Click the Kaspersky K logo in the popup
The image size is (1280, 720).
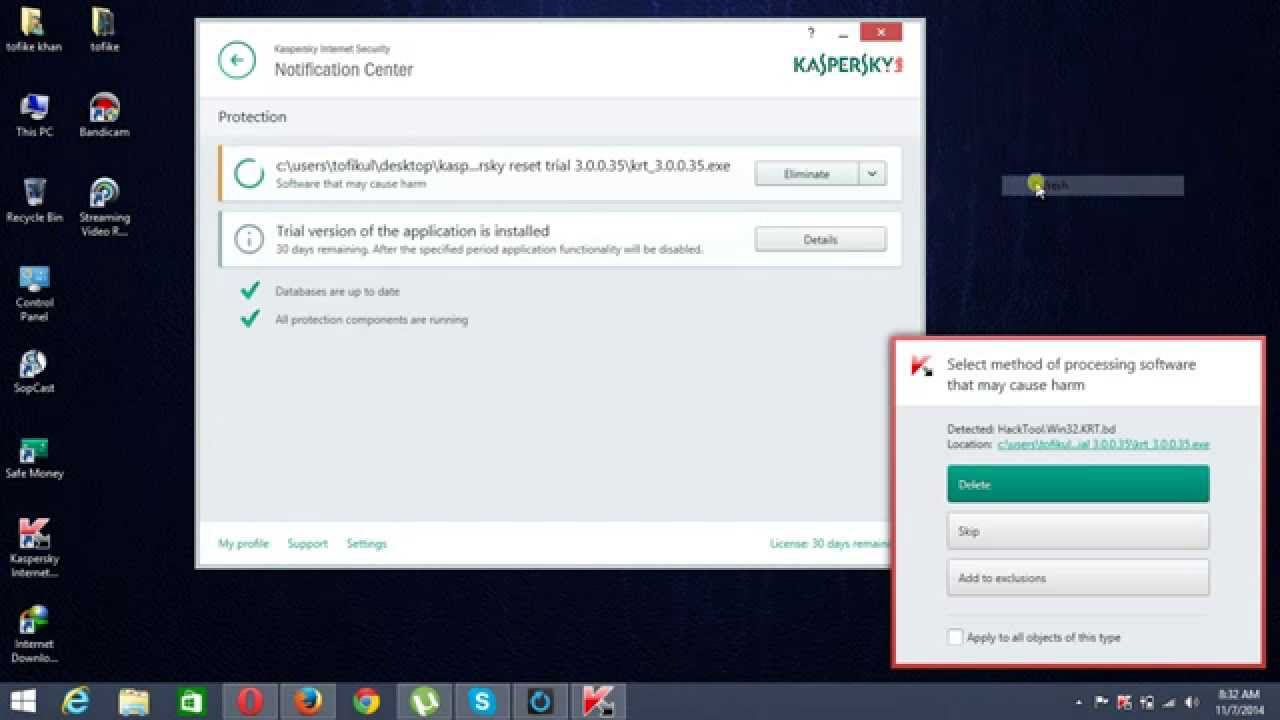tap(921, 366)
